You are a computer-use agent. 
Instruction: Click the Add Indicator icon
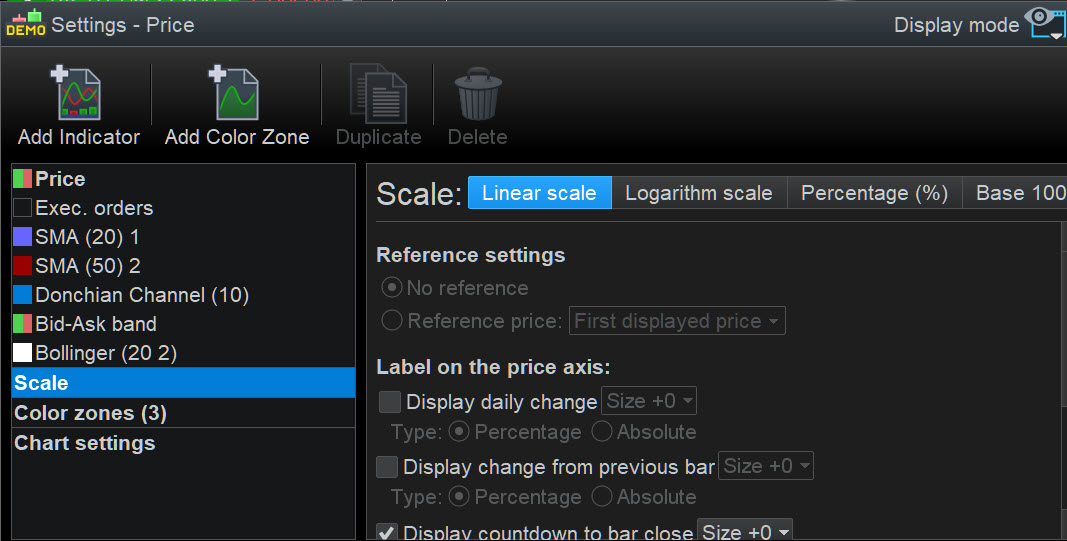(x=78, y=95)
